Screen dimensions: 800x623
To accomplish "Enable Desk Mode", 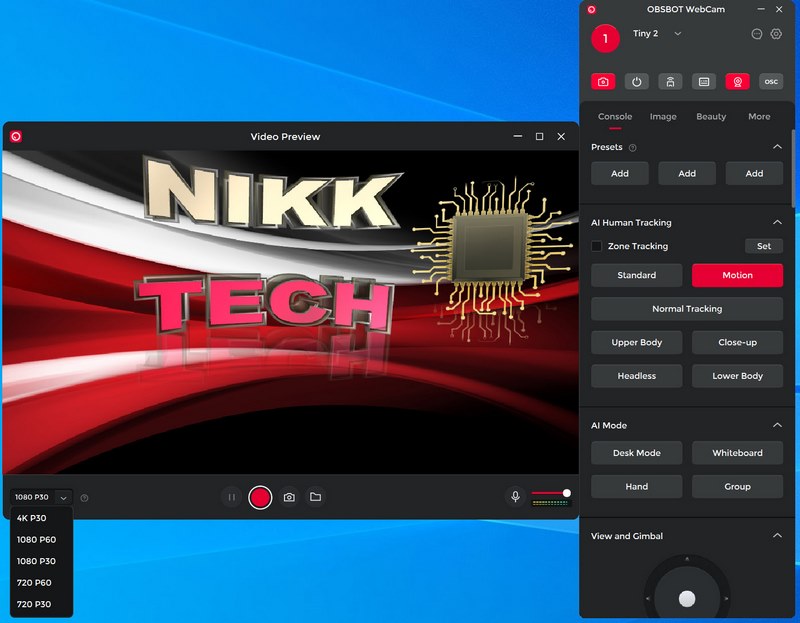I will 636,453.
